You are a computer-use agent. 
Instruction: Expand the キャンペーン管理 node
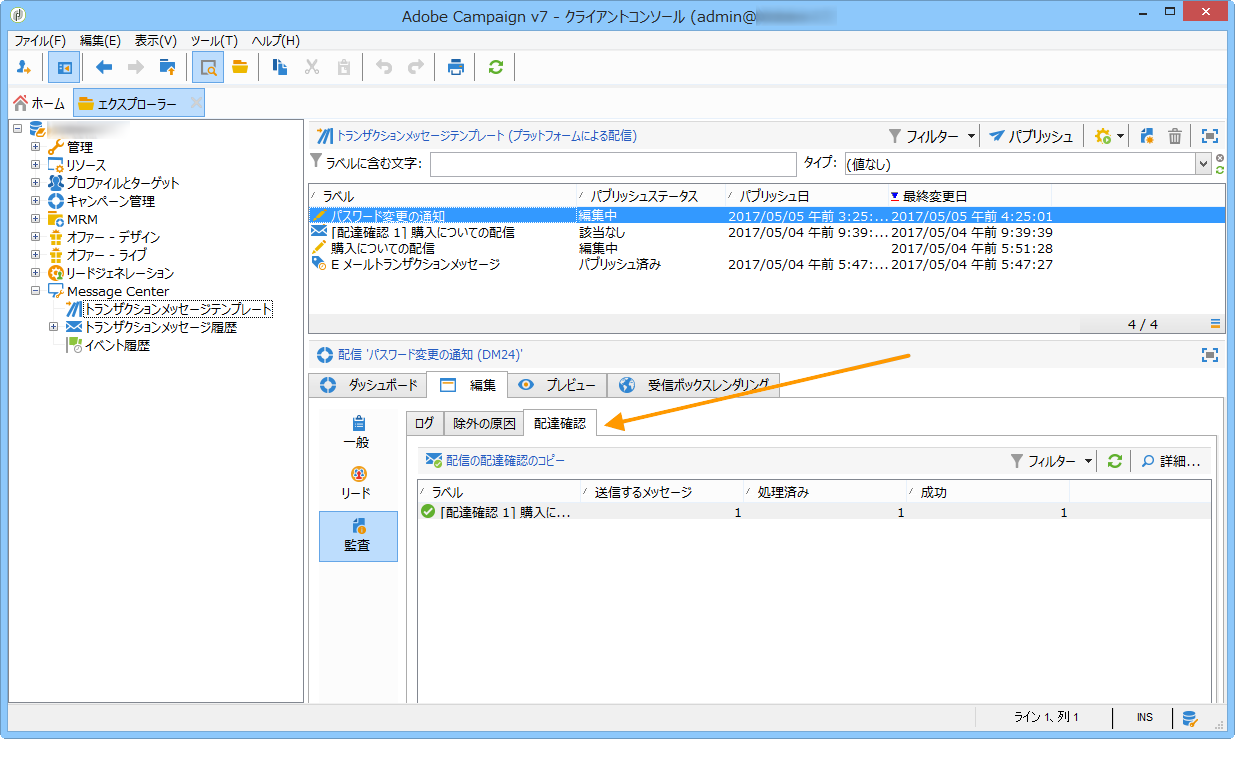pyautogui.click(x=35, y=201)
